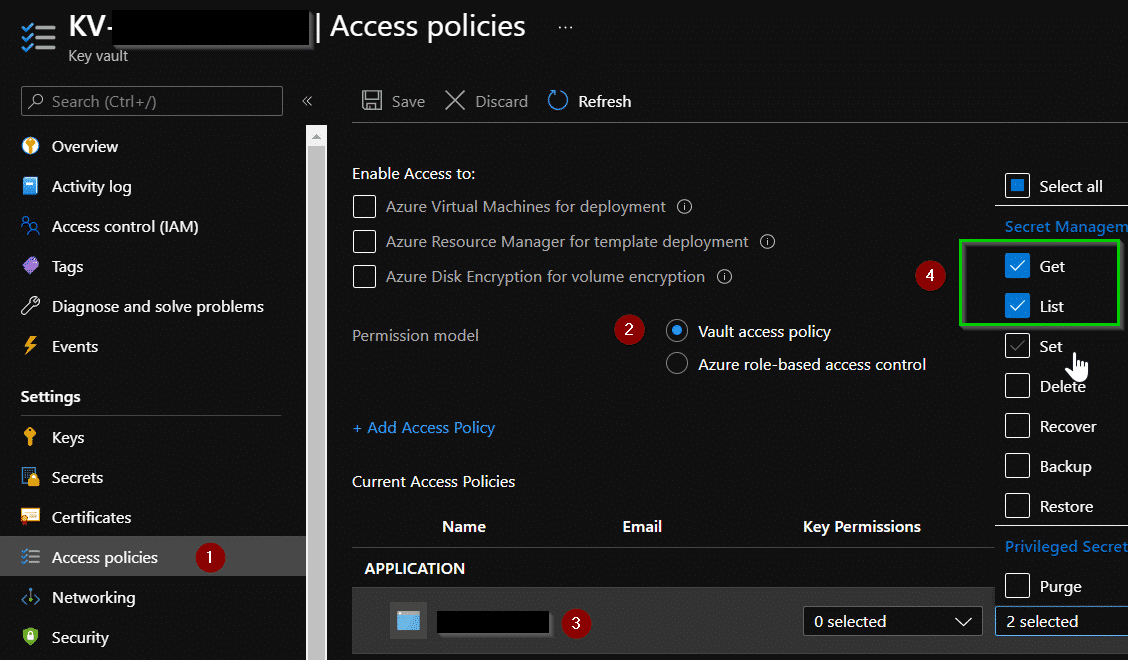This screenshot has width=1128, height=660.
Task: Collapse the left navigation pane
Action: pyautogui.click(x=308, y=101)
